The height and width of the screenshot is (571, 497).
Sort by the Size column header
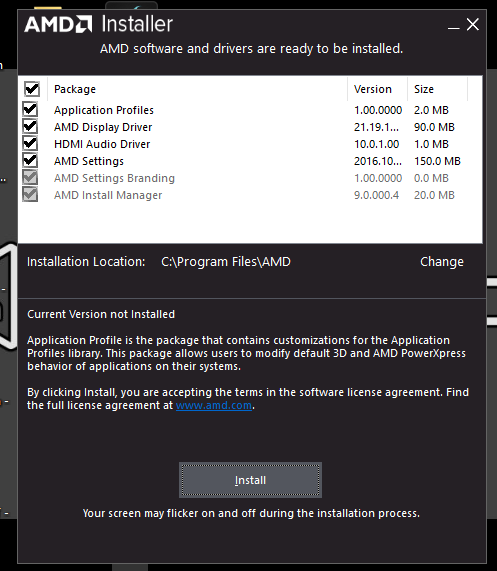pos(438,89)
